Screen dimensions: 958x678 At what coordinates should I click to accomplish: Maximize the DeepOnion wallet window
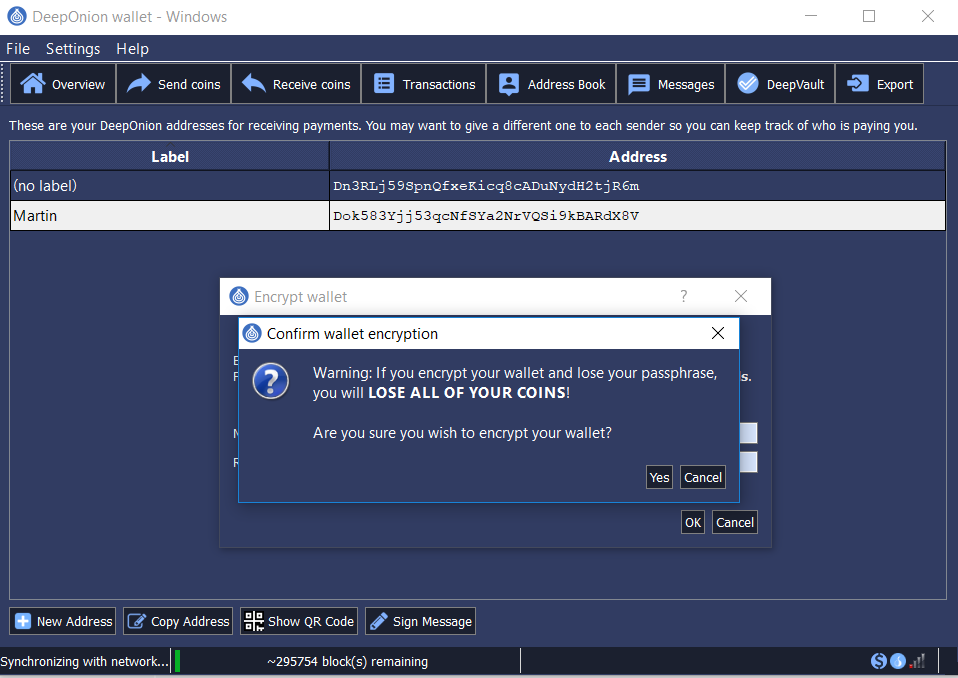point(869,16)
